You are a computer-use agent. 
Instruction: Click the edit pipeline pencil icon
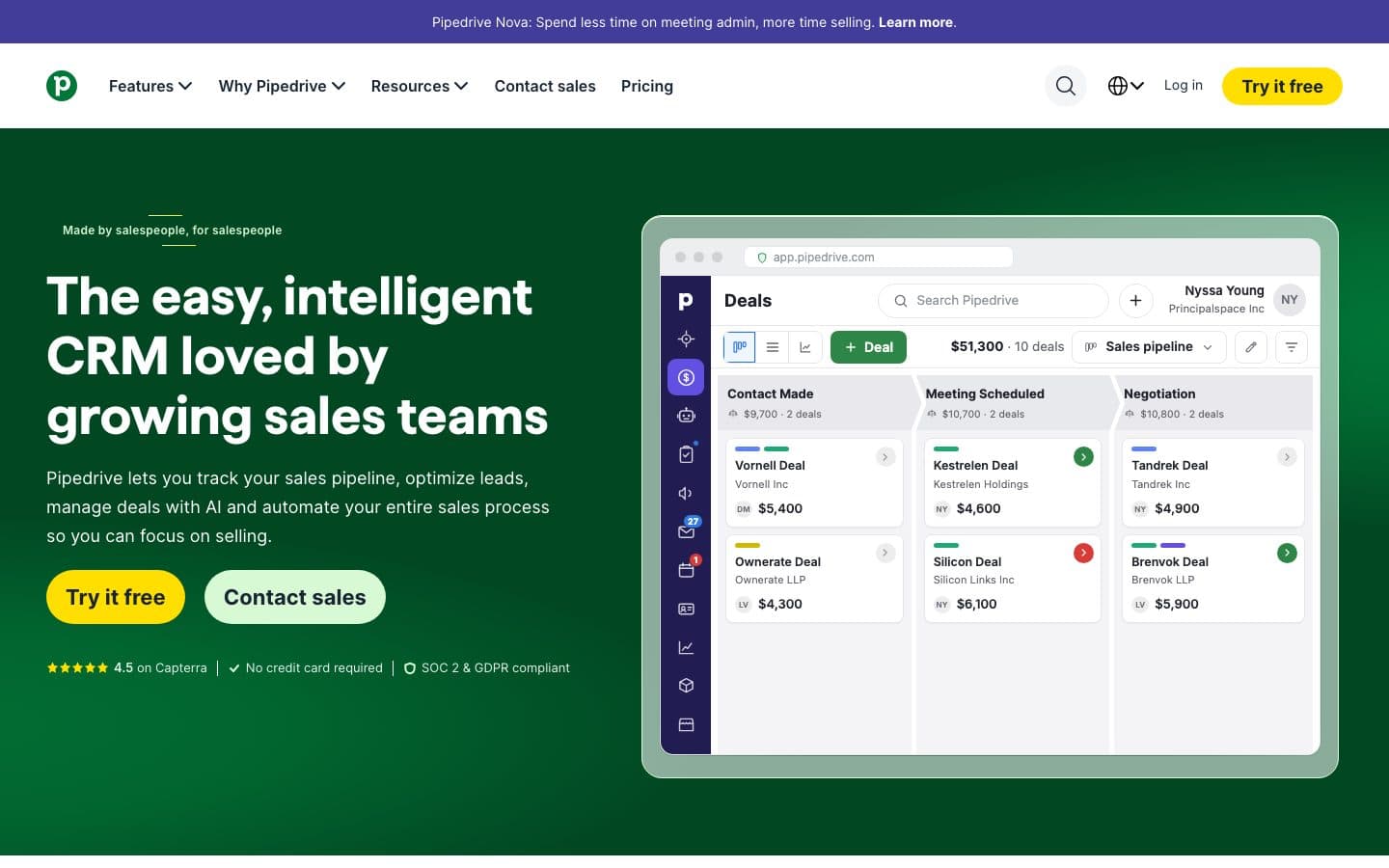(x=1251, y=347)
